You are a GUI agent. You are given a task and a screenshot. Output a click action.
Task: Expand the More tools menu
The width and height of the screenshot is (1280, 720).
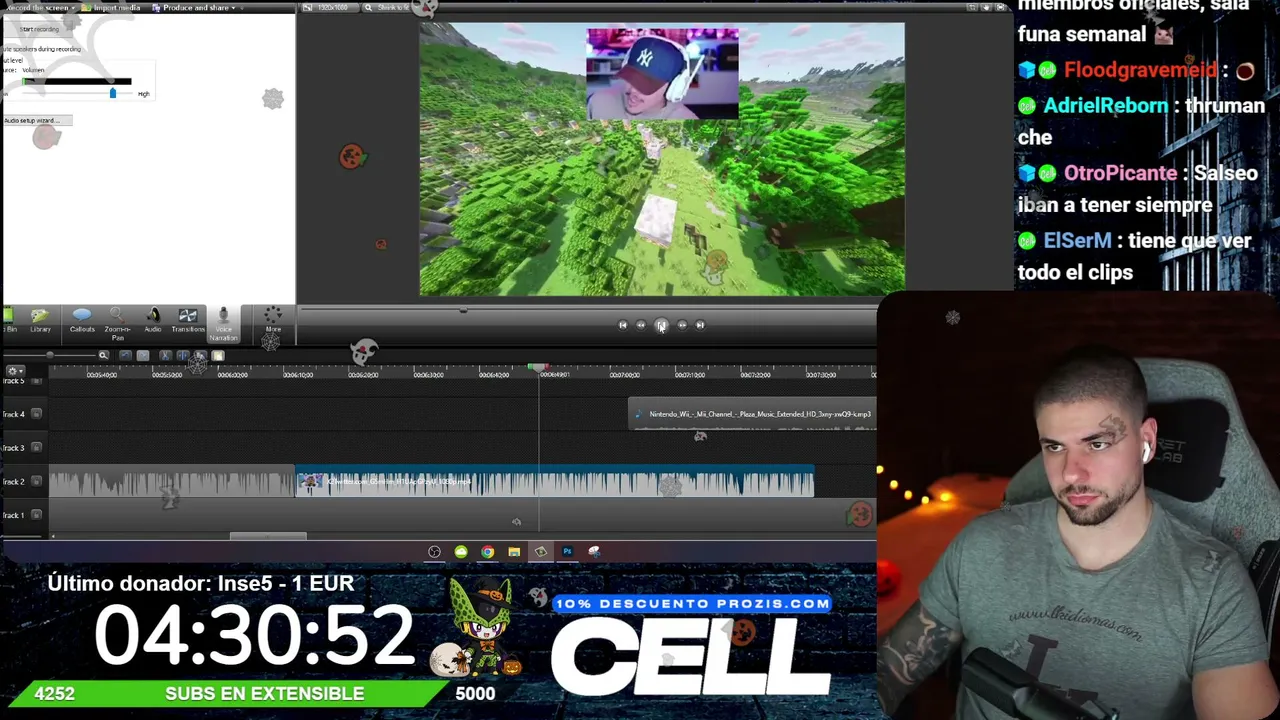(x=273, y=321)
